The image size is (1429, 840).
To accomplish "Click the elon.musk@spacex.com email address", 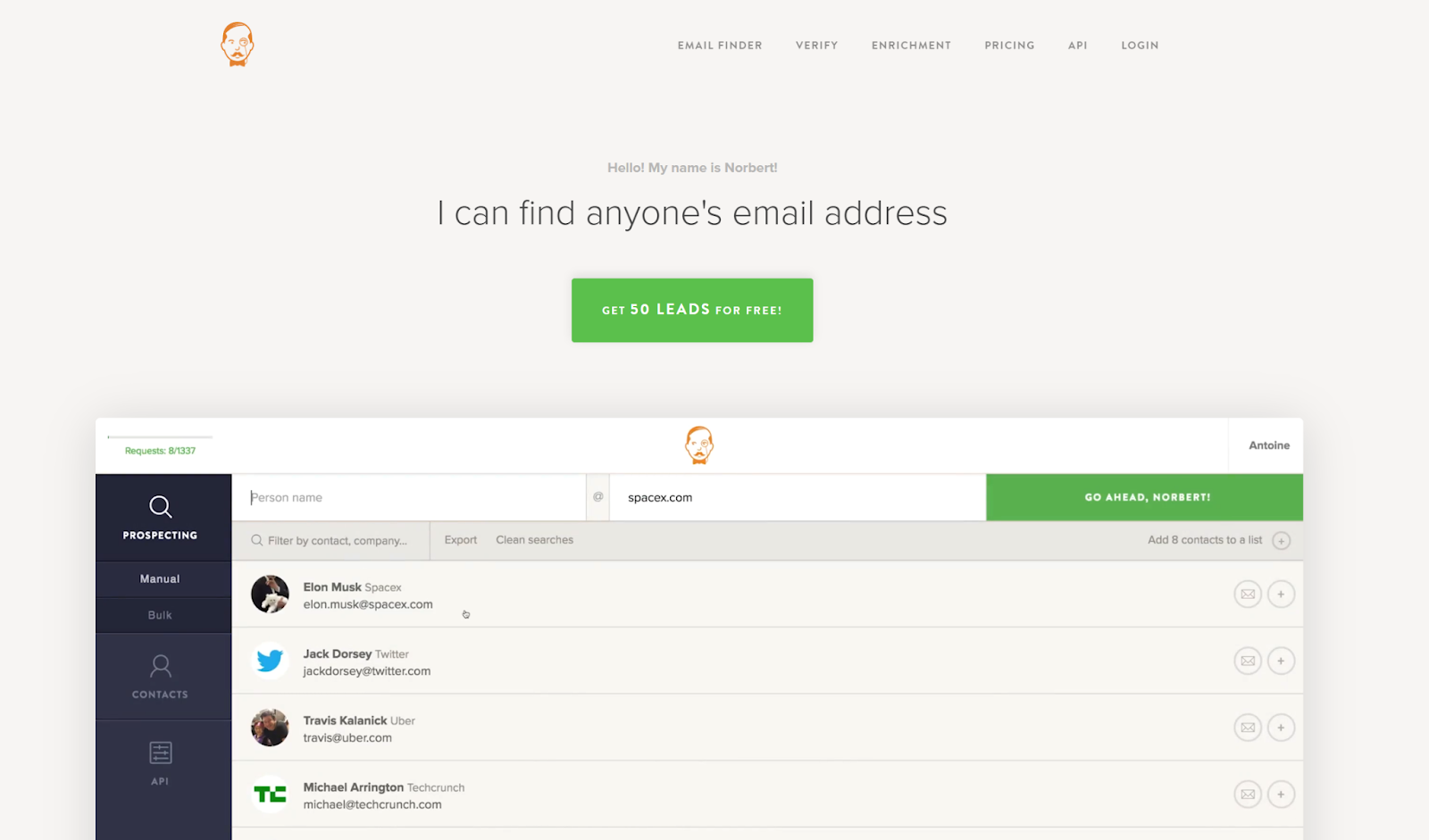I will tap(368, 604).
